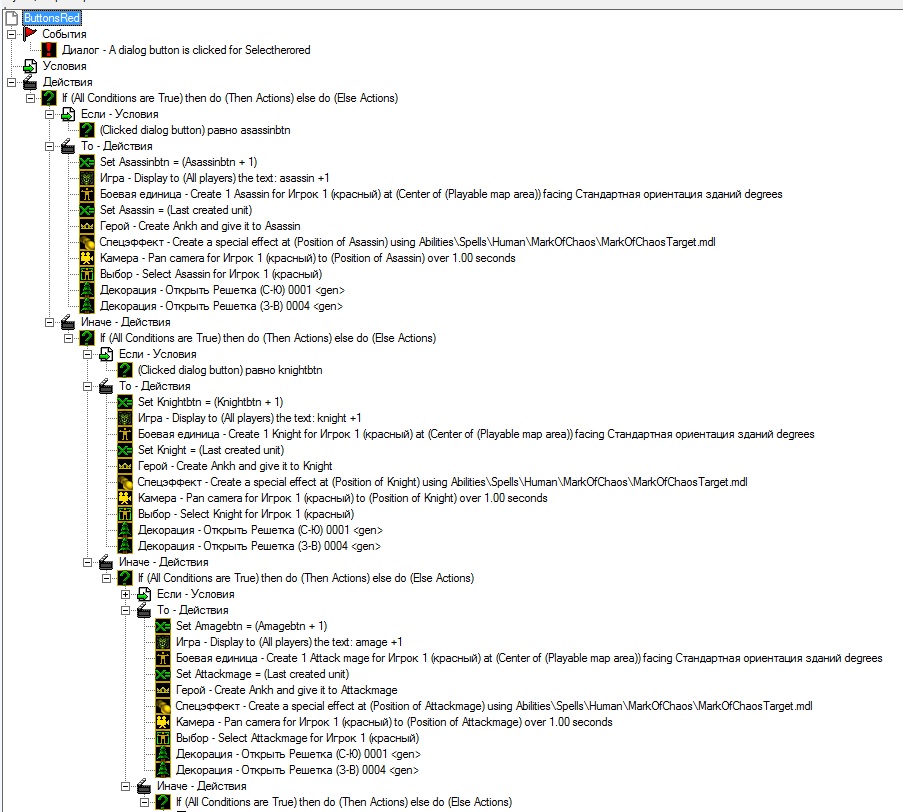Collapse first Если - Условия node
The height and width of the screenshot is (812, 903).
(x=49, y=114)
